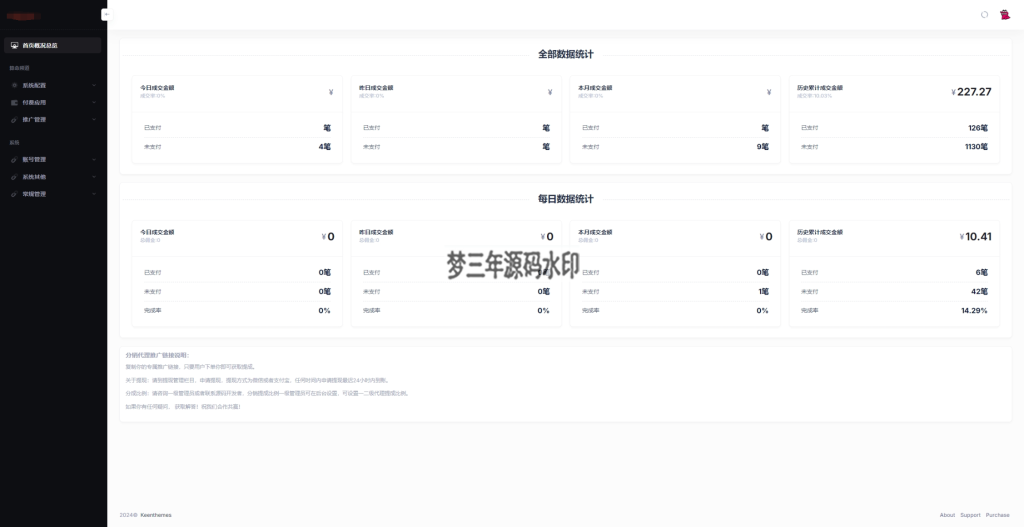Expand the 推广管理 chevron
Viewport: 1024px width, 527px height.
coord(94,119)
